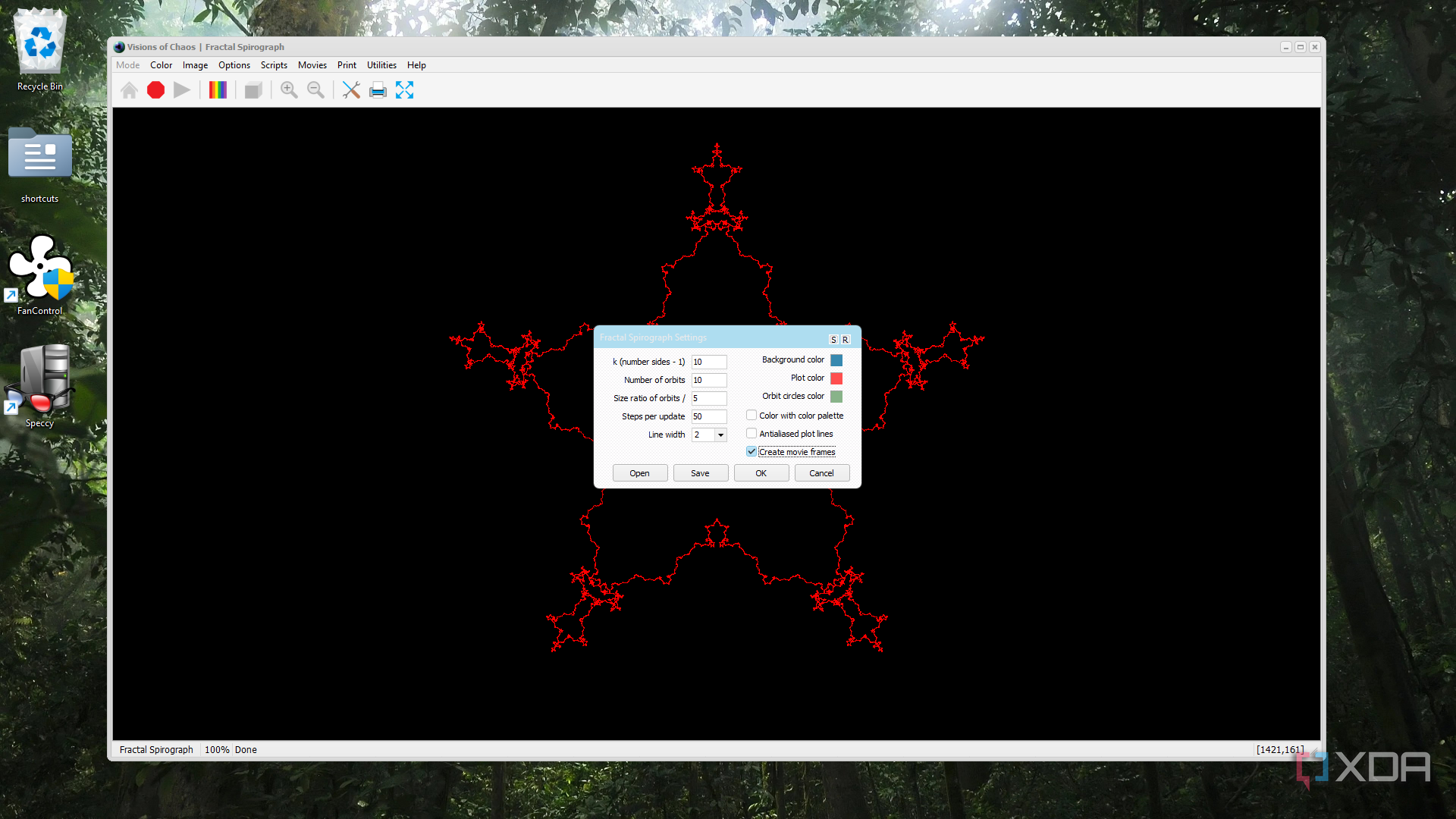1456x819 pixels.
Task: Click the Zoom Out magnifier icon
Action: [x=315, y=90]
